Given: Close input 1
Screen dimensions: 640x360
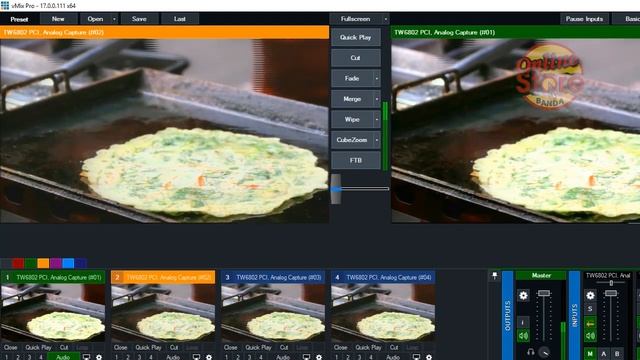Looking at the screenshot, I should coord(11,347).
